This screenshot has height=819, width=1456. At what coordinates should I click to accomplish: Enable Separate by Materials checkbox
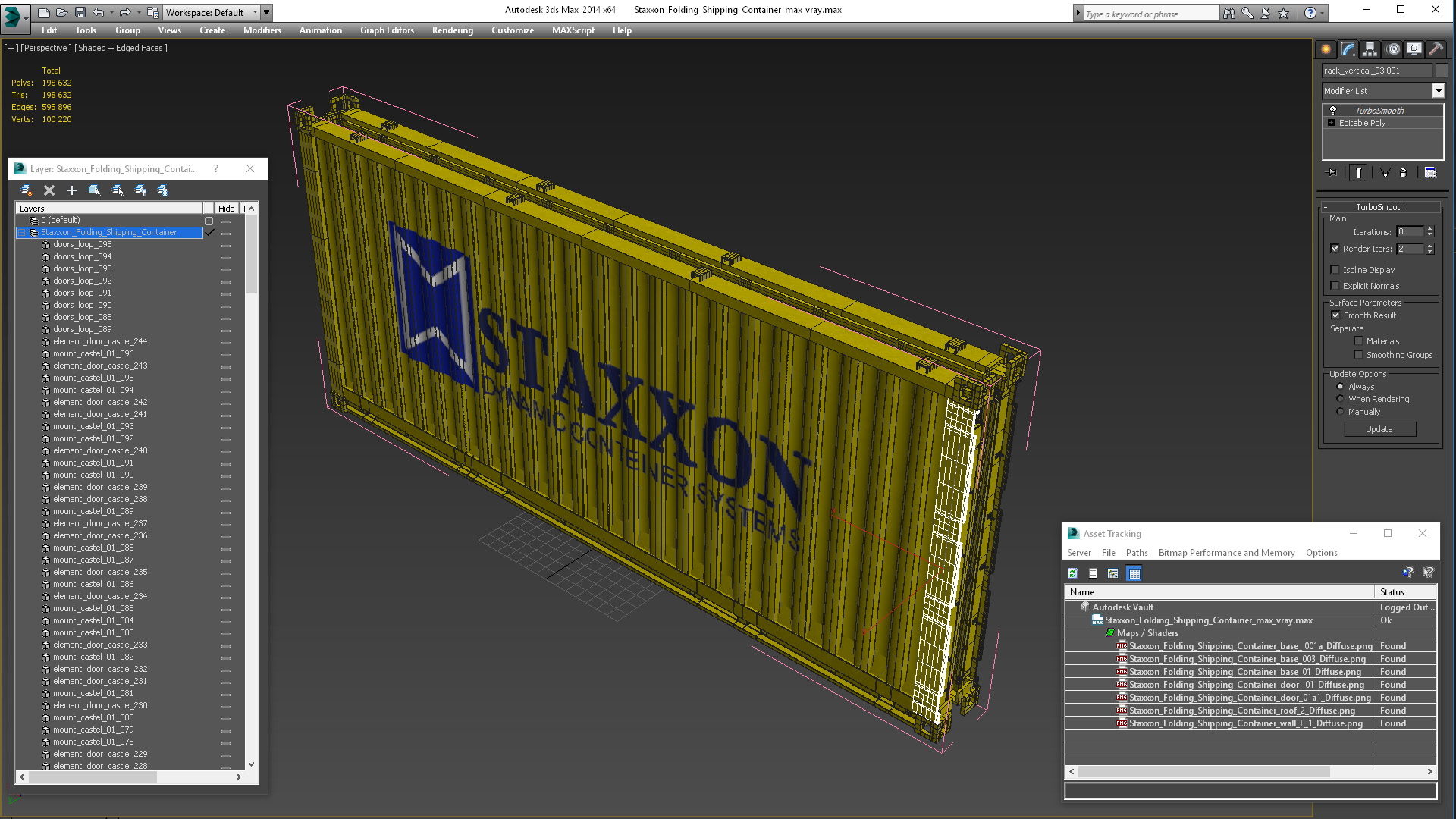[x=1358, y=341]
